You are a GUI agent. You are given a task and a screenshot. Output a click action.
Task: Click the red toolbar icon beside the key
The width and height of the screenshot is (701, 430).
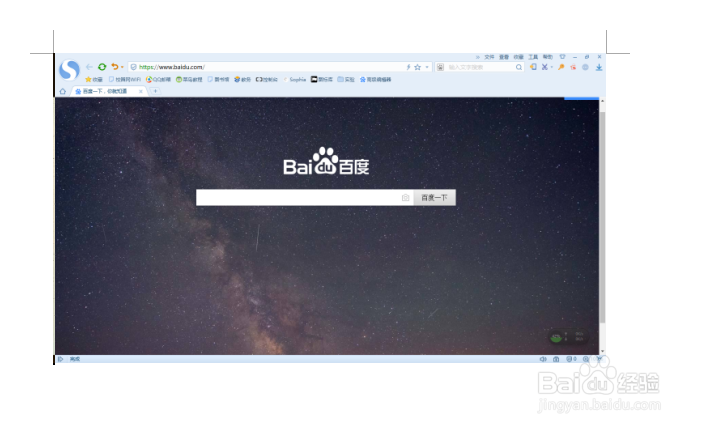click(573, 67)
